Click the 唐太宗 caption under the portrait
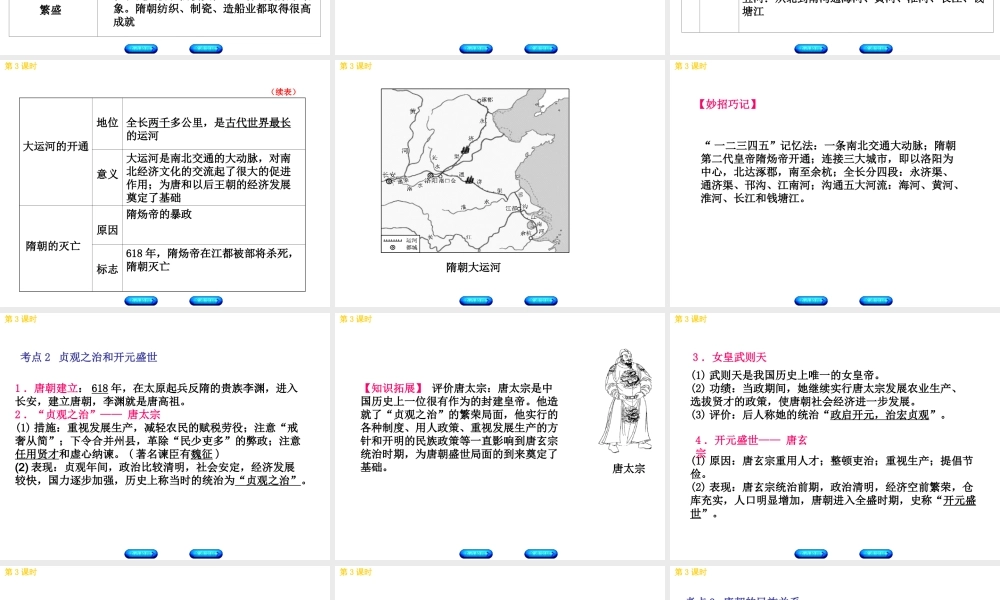 (629, 469)
